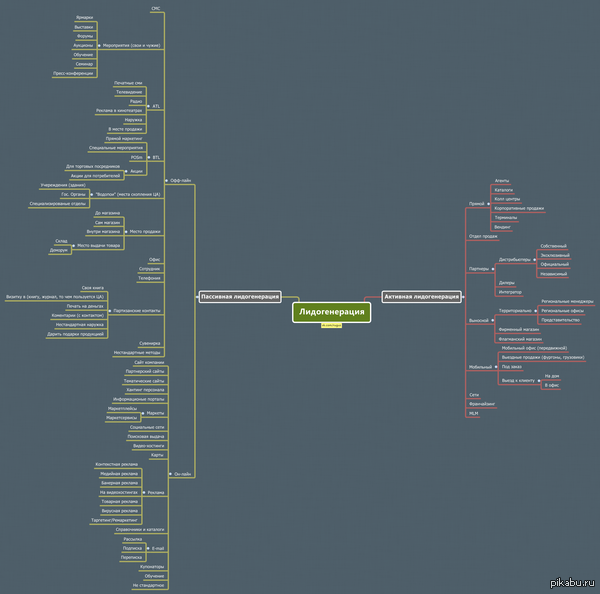Screen dimensions: 600x594
Task: Toggle the collapse dot beside Прямой
Action: [x=488, y=204]
